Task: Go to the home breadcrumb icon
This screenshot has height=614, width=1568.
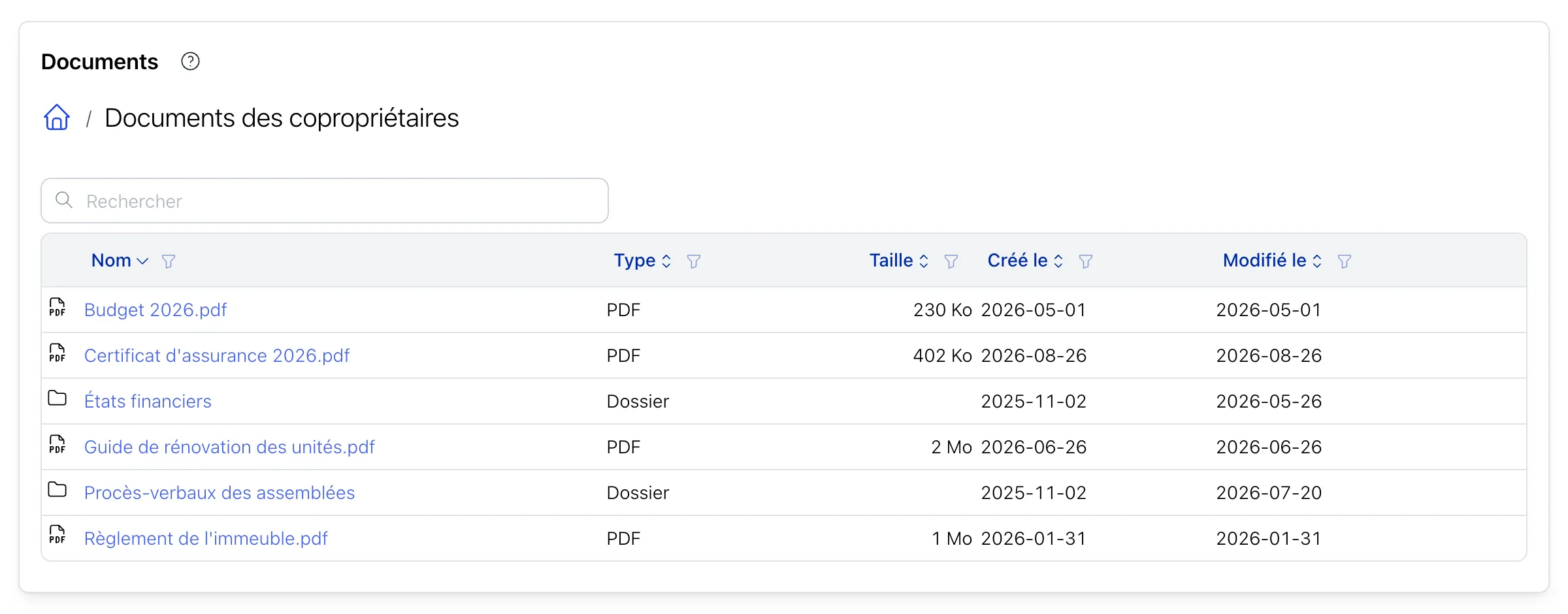Action: pyautogui.click(x=57, y=118)
